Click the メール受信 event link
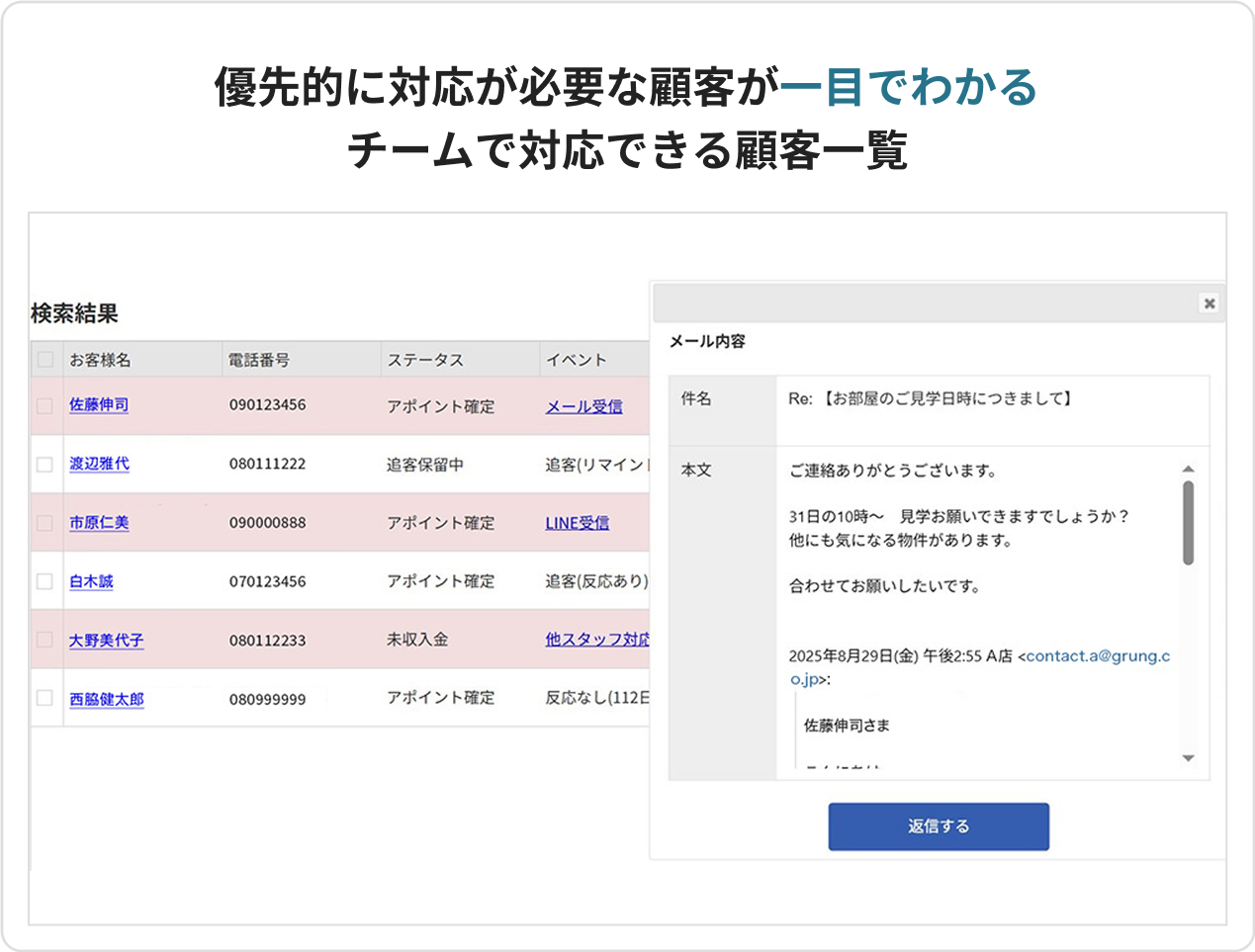The width and height of the screenshot is (1255, 952). pyautogui.click(x=583, y=406)
